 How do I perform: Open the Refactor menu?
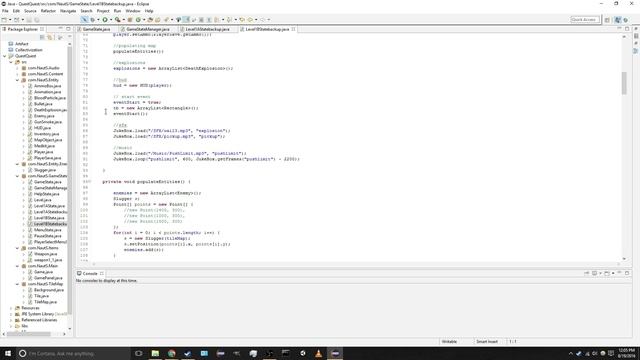tap(48, 11)
